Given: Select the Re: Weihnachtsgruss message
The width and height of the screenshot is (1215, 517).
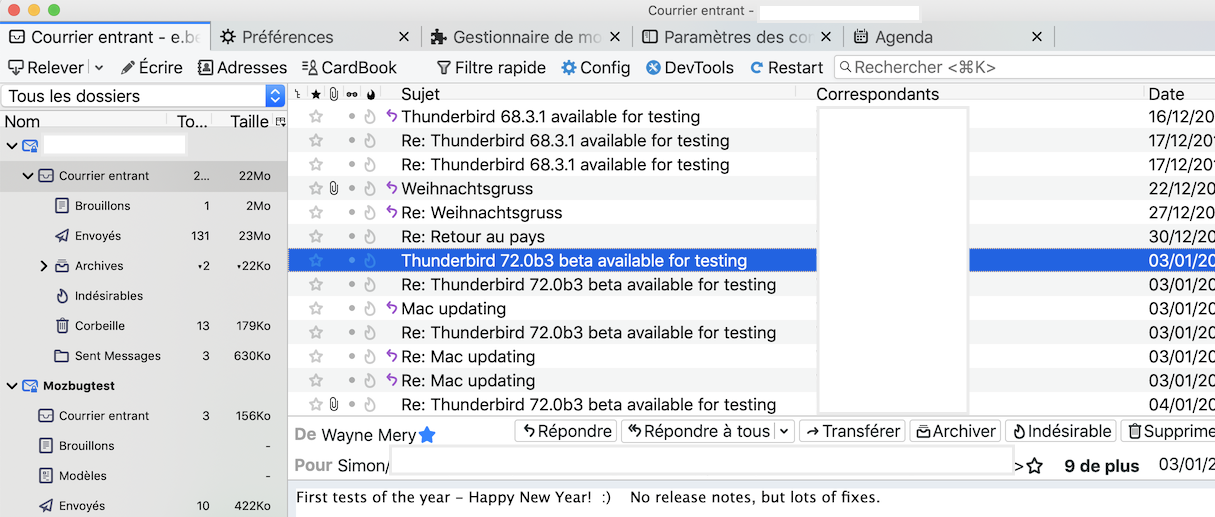Looking at the screenshot, I should click(x=481, y=213).
